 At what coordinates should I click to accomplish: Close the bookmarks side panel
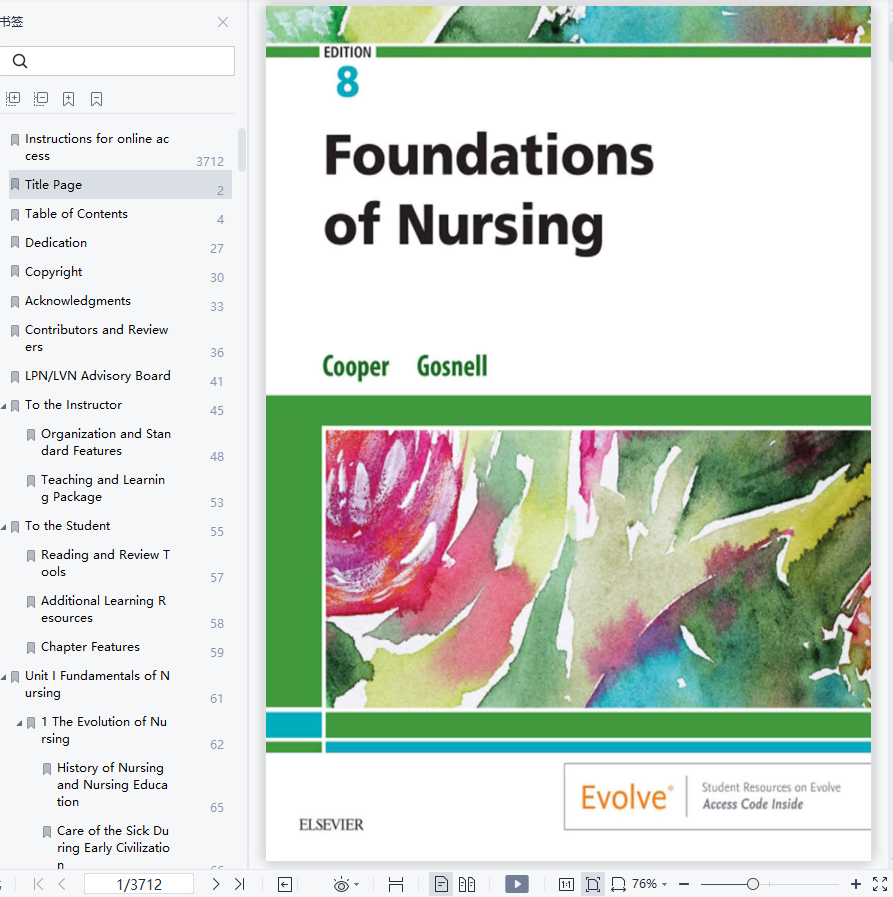click(x=223, y=22)
